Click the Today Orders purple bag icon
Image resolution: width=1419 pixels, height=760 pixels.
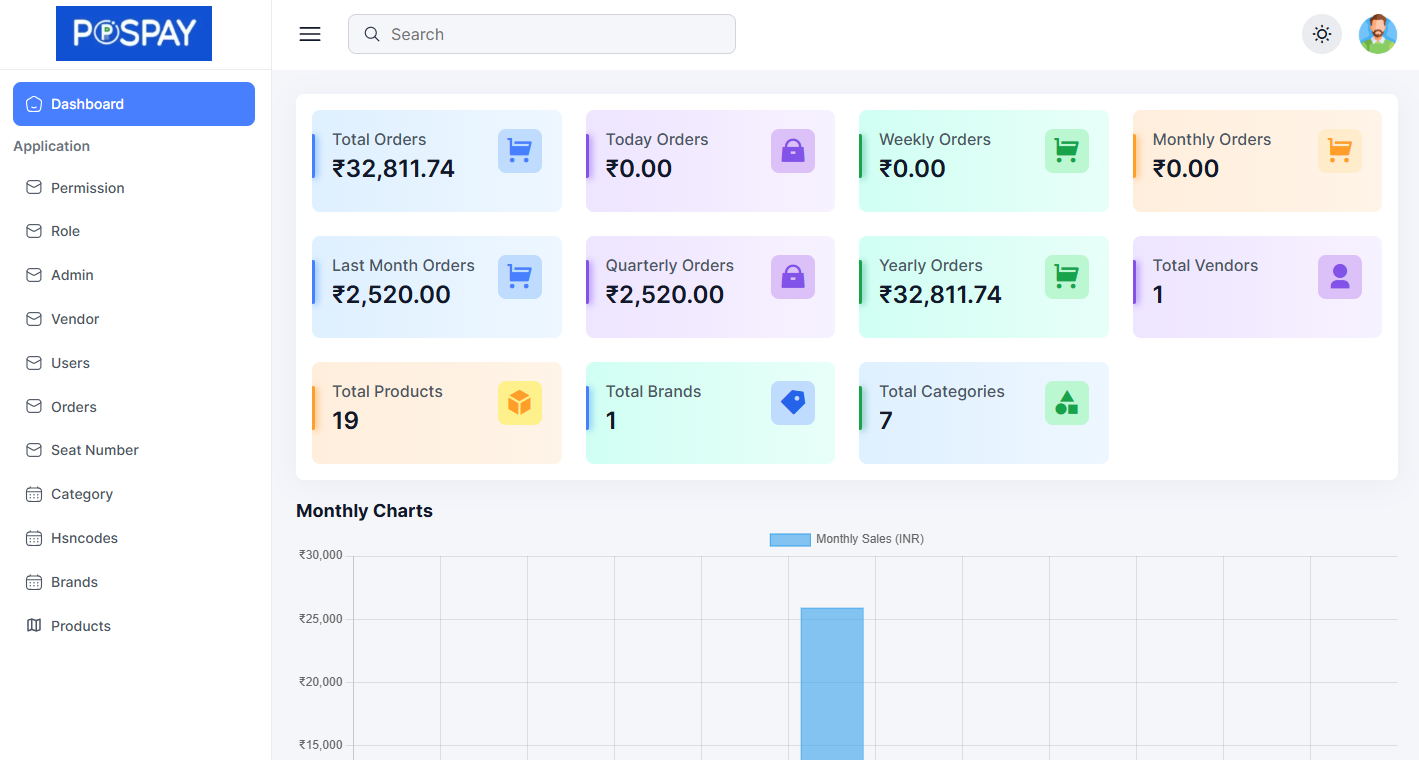(792, 151)
